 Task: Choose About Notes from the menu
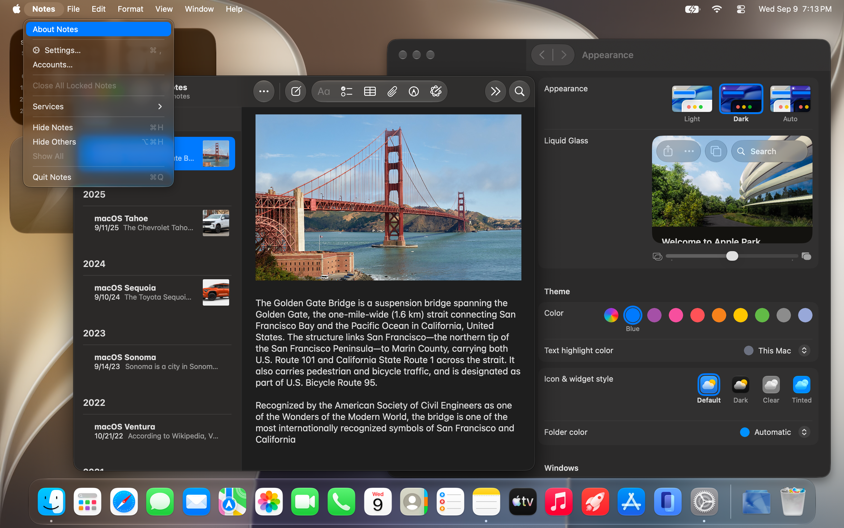(99, 29)
